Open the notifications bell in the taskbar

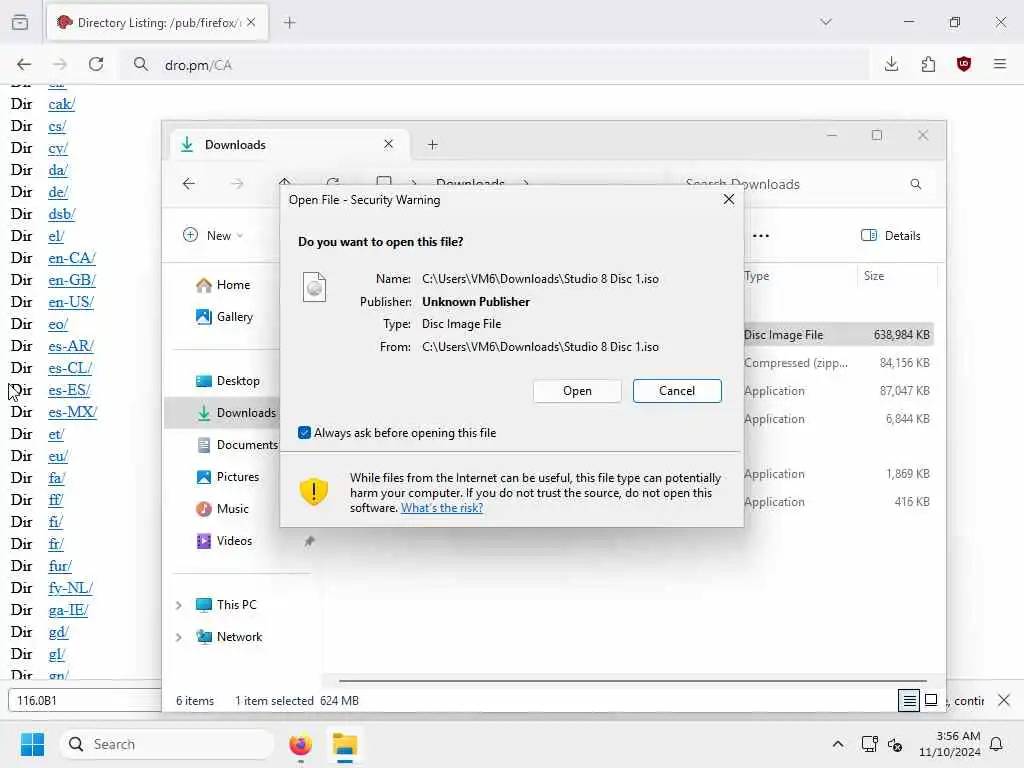click(x=996, y=744)
